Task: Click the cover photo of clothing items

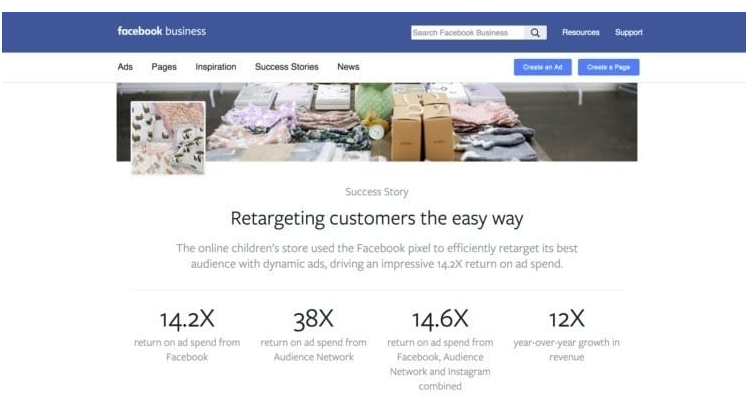Action: [x=419, y=122]
